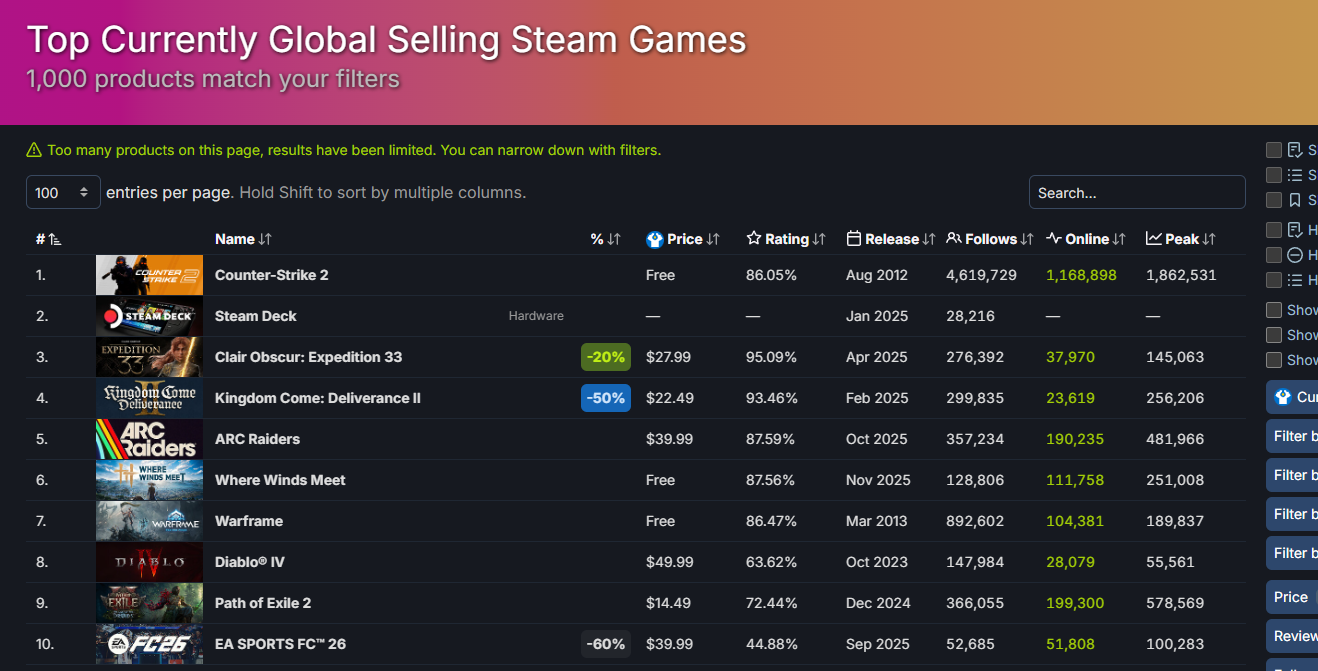Click the calendar icon in Release header
Image resolution: width=1318 pixels, height=671 pixels.
[x=854, y=239]
